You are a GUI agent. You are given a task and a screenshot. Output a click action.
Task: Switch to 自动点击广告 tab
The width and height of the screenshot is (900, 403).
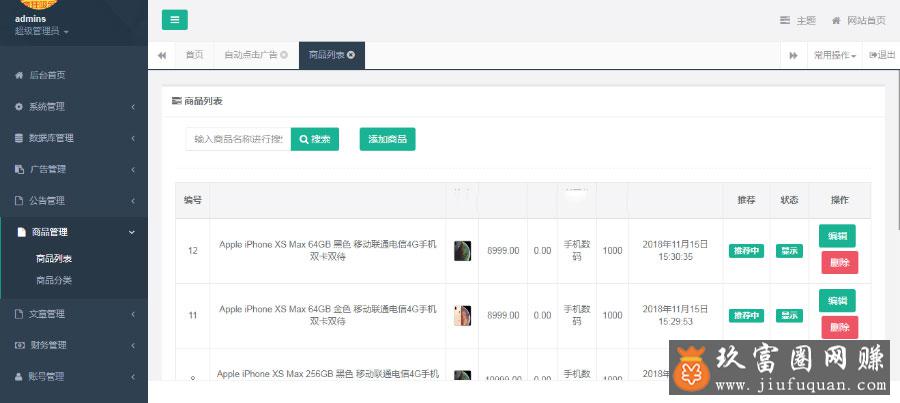tap(250, 55)
